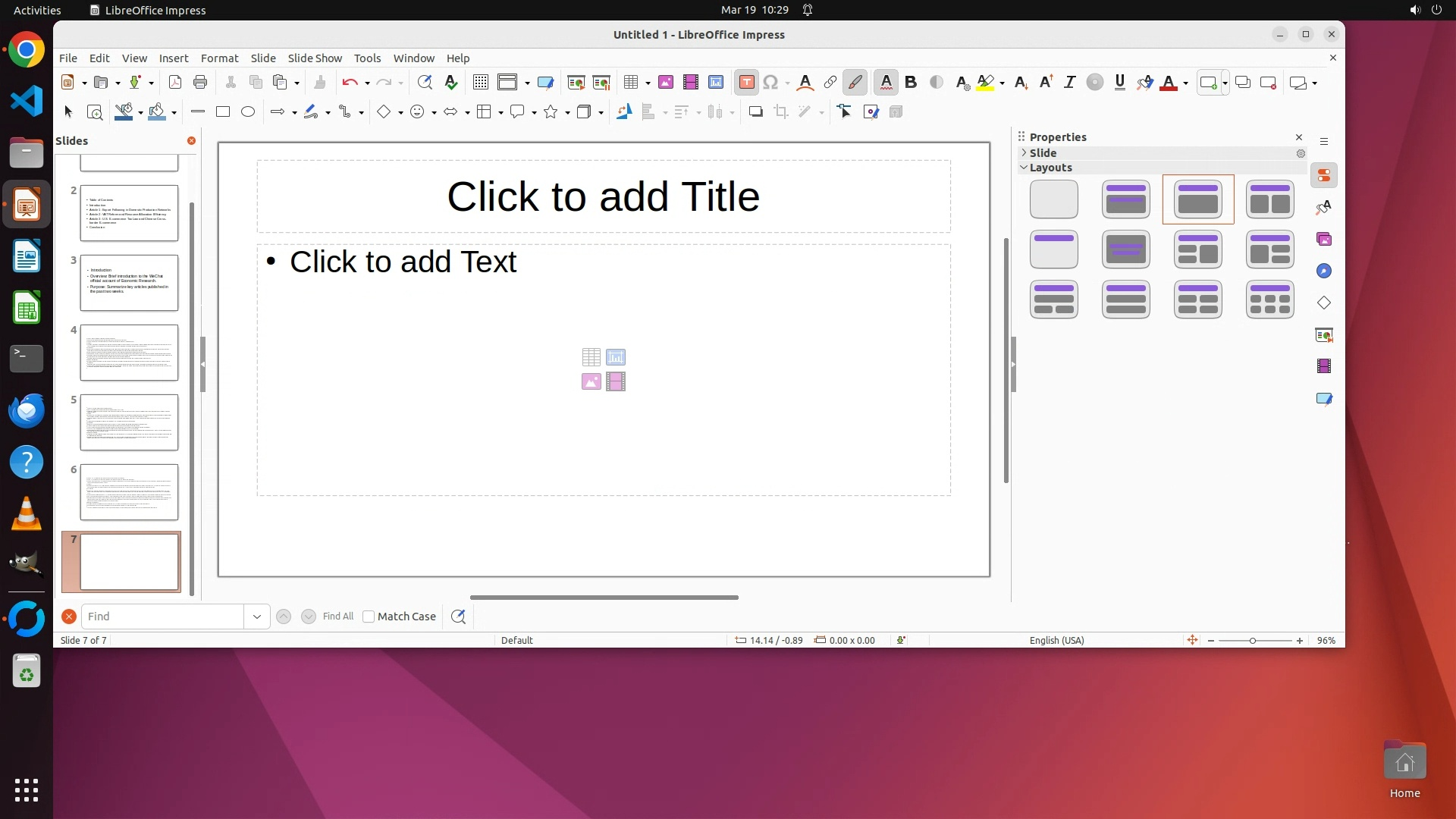This screenshot has width=1456, height=819.
Task: Select the Rectangle drawing tool
Action: click(x=223, y=112)
